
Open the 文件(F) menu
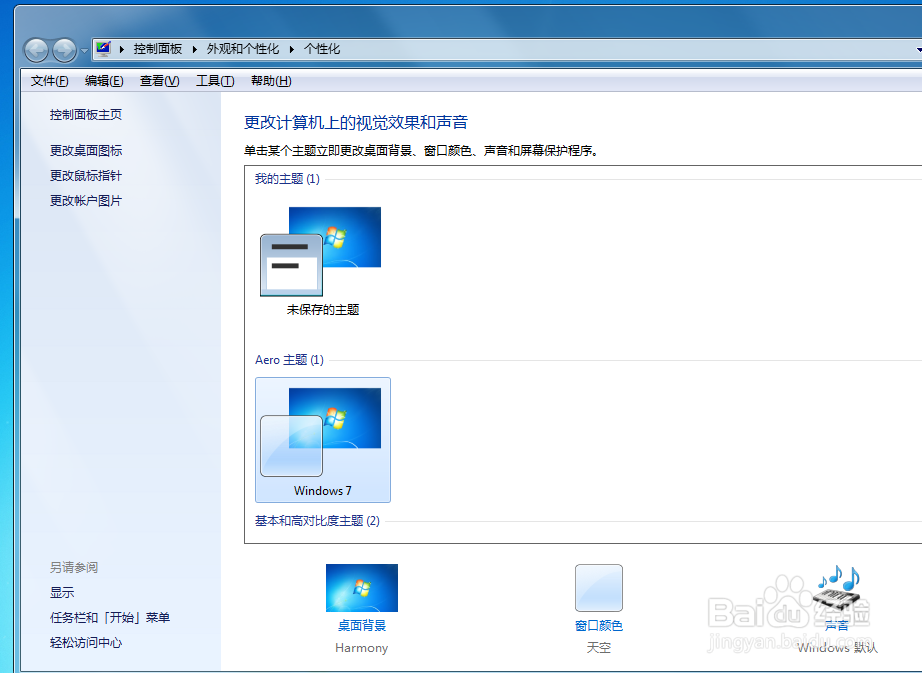pyautogui.click(x=49, y=81)
